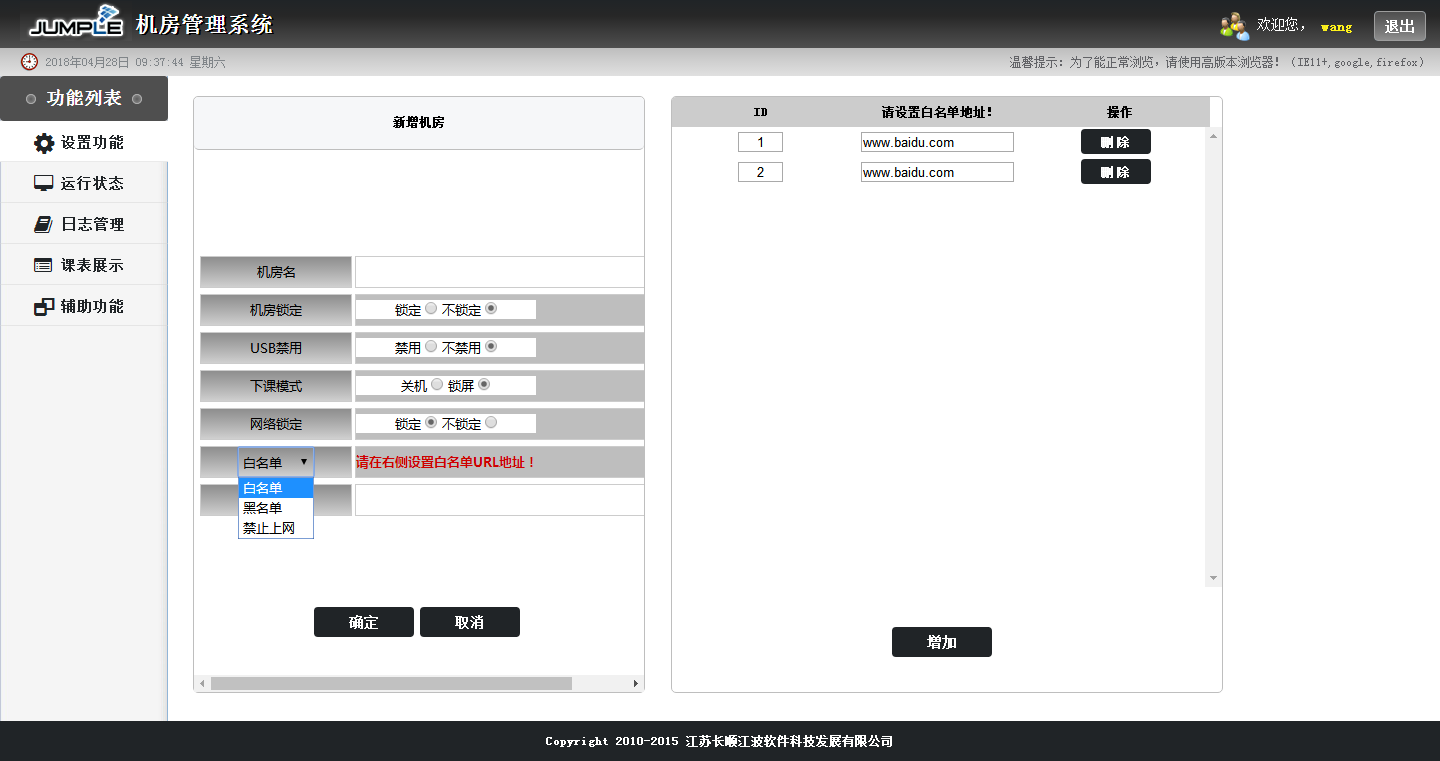Open 运行状态 in the sidebar menu

92,183
